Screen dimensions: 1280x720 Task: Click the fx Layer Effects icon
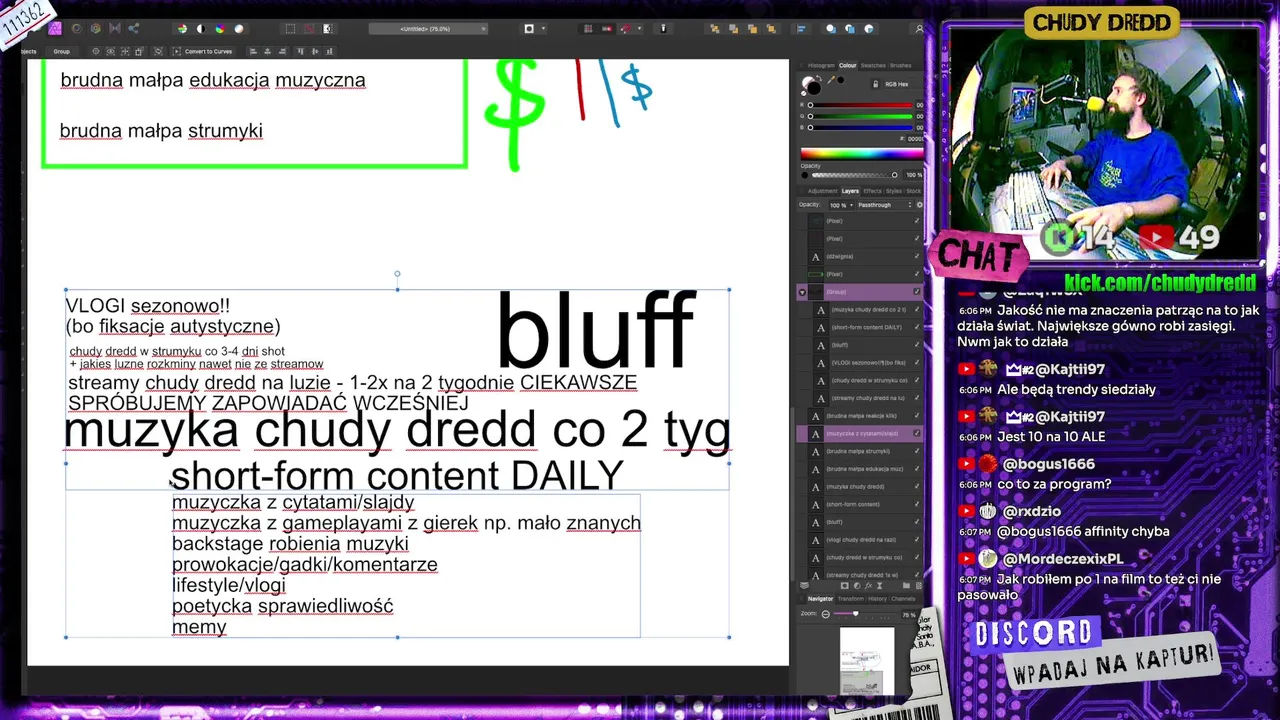pos(869,586)
